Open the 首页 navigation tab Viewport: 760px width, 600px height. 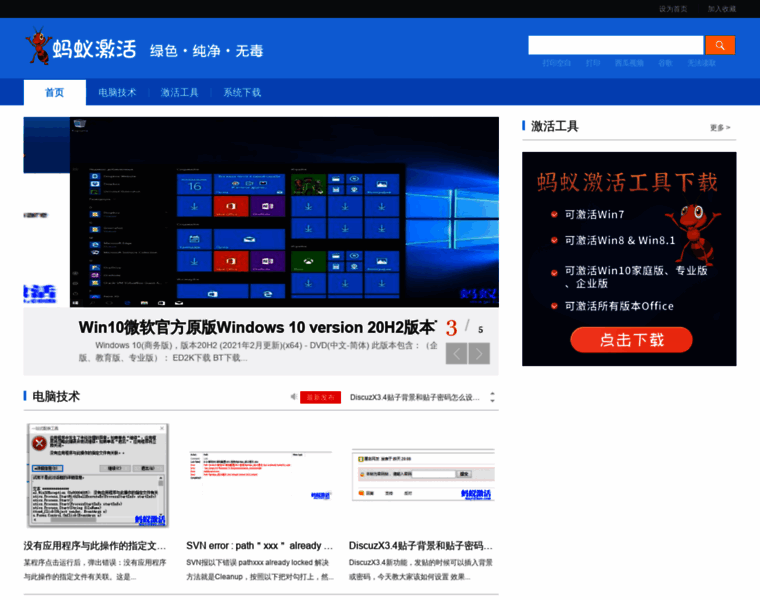55,93
